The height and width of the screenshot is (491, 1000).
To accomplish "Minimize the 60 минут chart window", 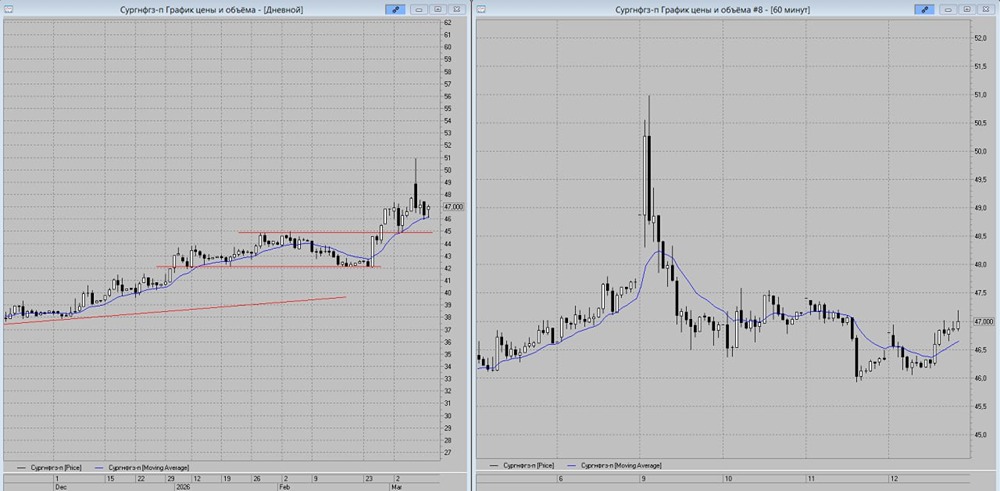I will [x=948, y=10].
